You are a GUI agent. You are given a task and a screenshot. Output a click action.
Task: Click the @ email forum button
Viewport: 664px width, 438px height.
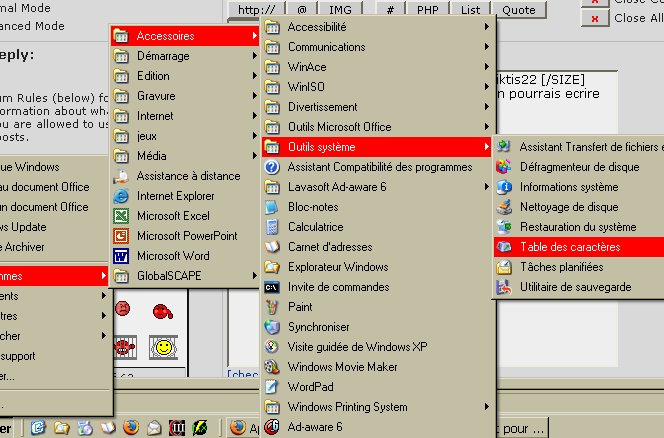(302, 9)
